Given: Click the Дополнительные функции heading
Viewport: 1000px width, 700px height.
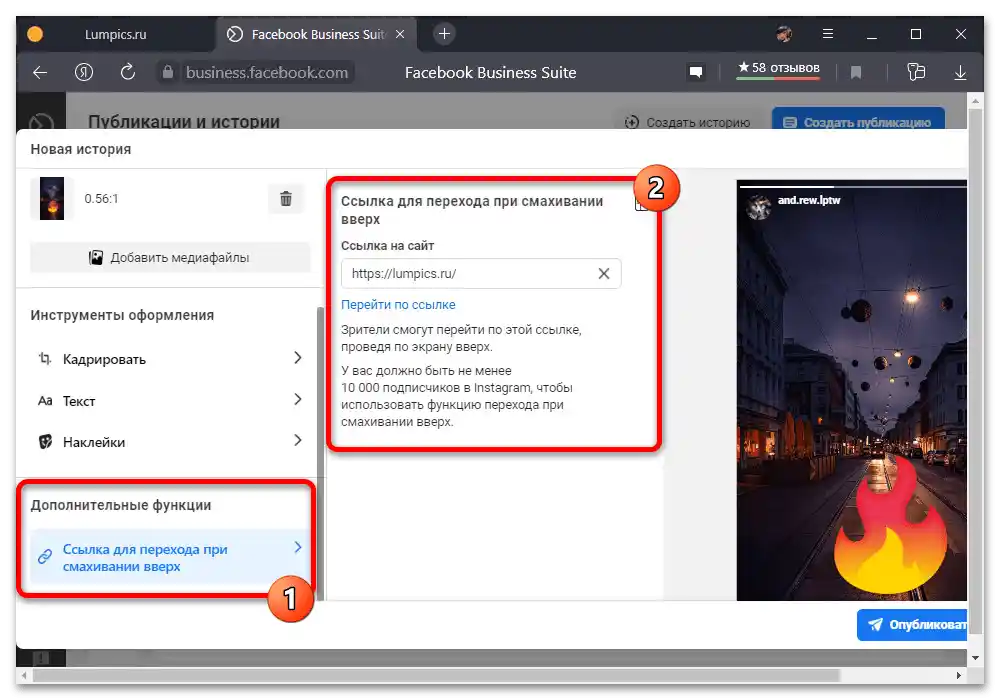Looking at the screenshot, I should (121, 505).
